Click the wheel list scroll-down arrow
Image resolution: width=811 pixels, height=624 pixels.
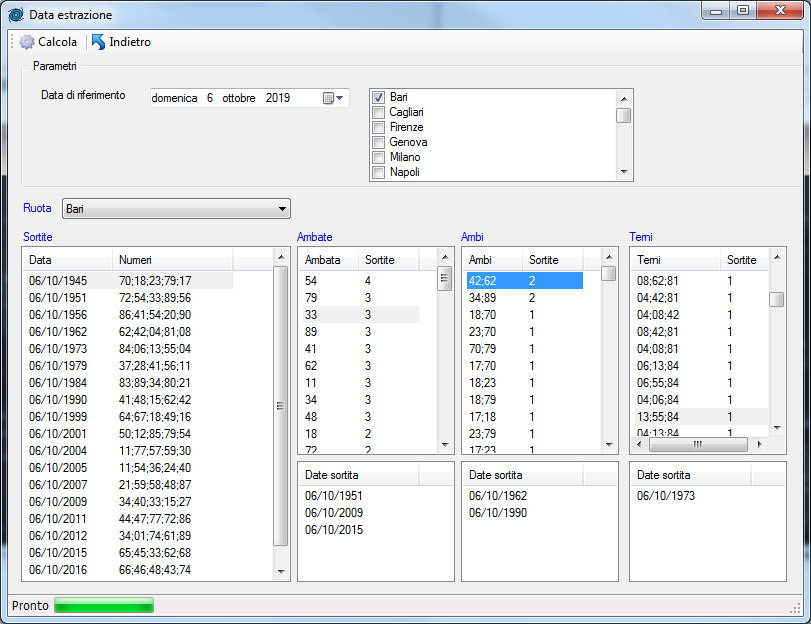tap(624, 172)
